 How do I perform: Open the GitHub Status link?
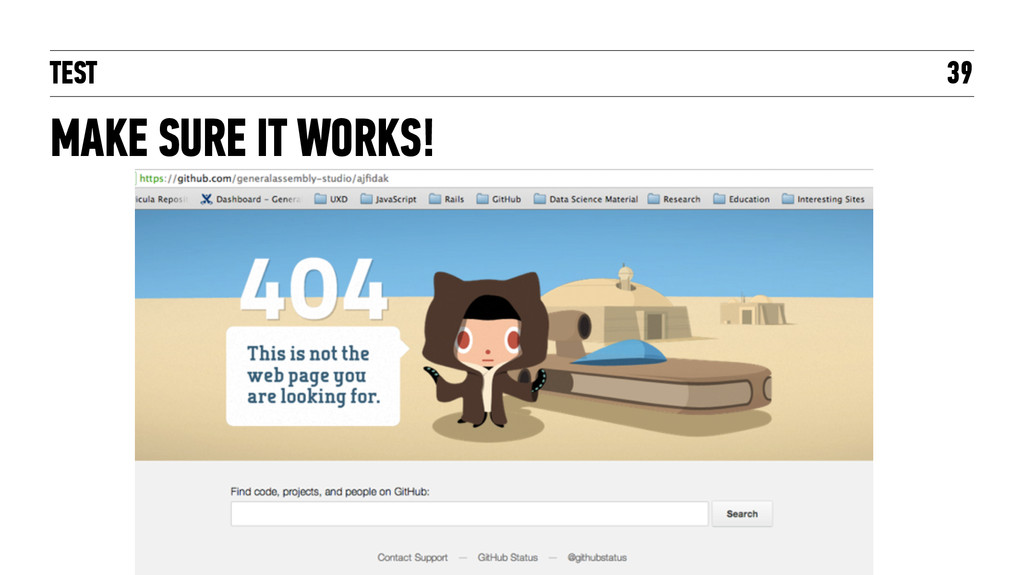point(507,557)
